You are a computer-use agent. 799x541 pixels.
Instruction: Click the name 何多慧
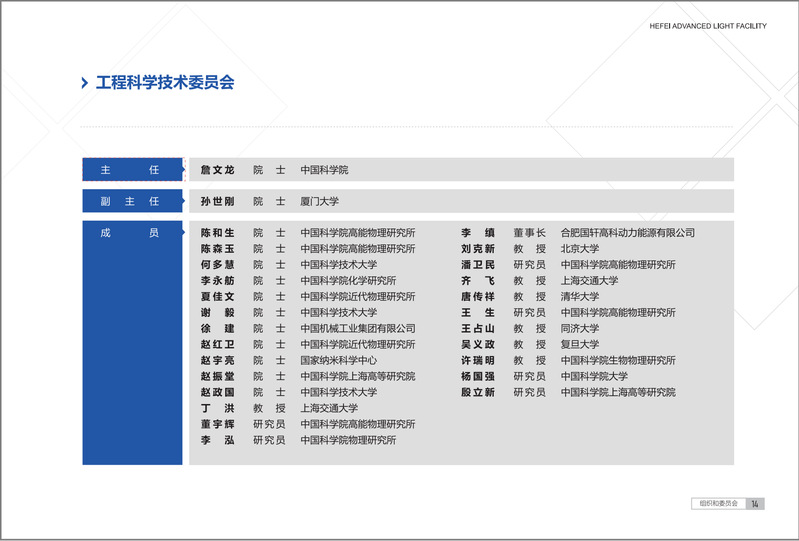point(218,265)
